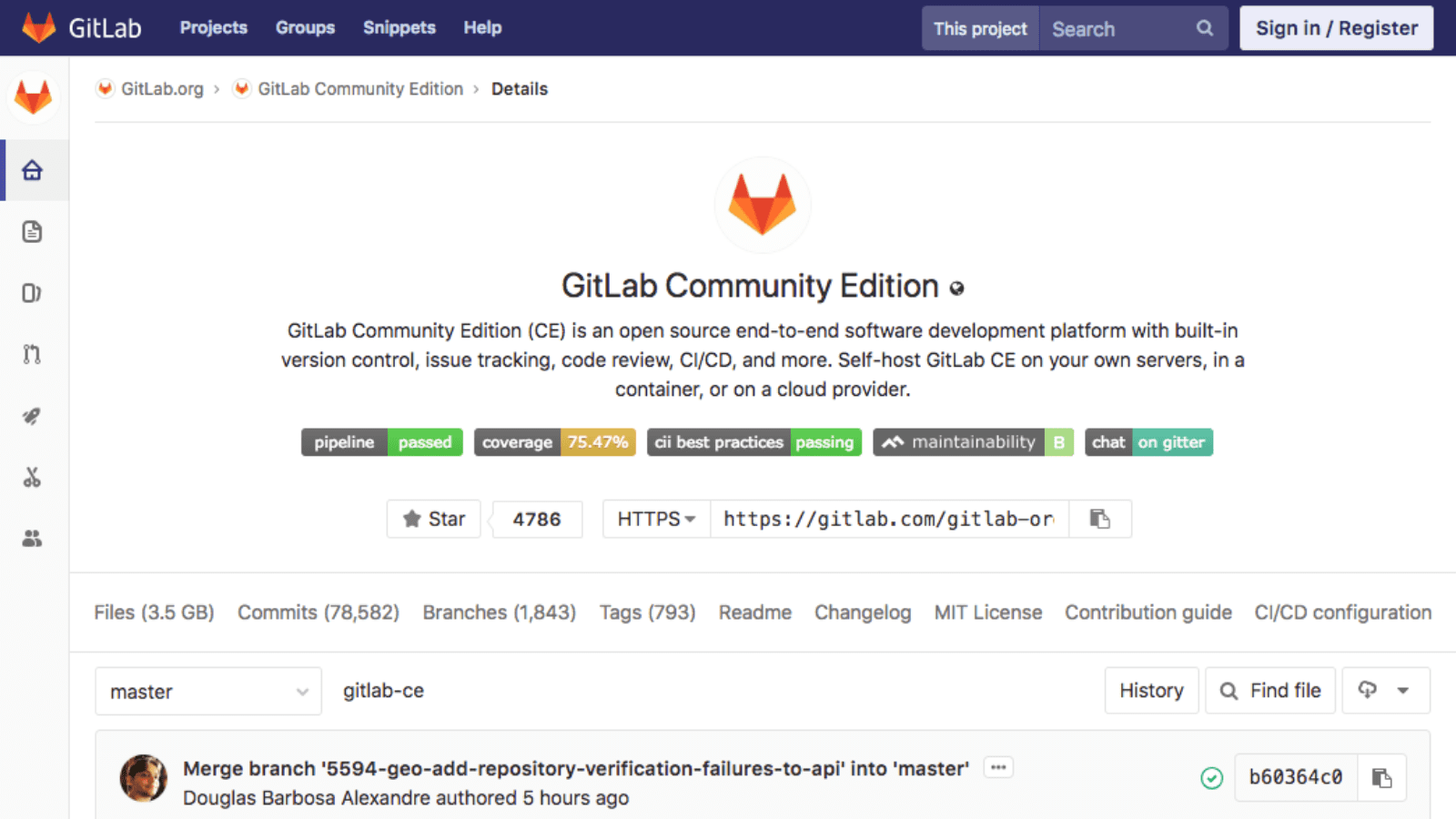Open the master branch selector
1456x819 pixels.
pyautogui.click(x=208, y=692)
